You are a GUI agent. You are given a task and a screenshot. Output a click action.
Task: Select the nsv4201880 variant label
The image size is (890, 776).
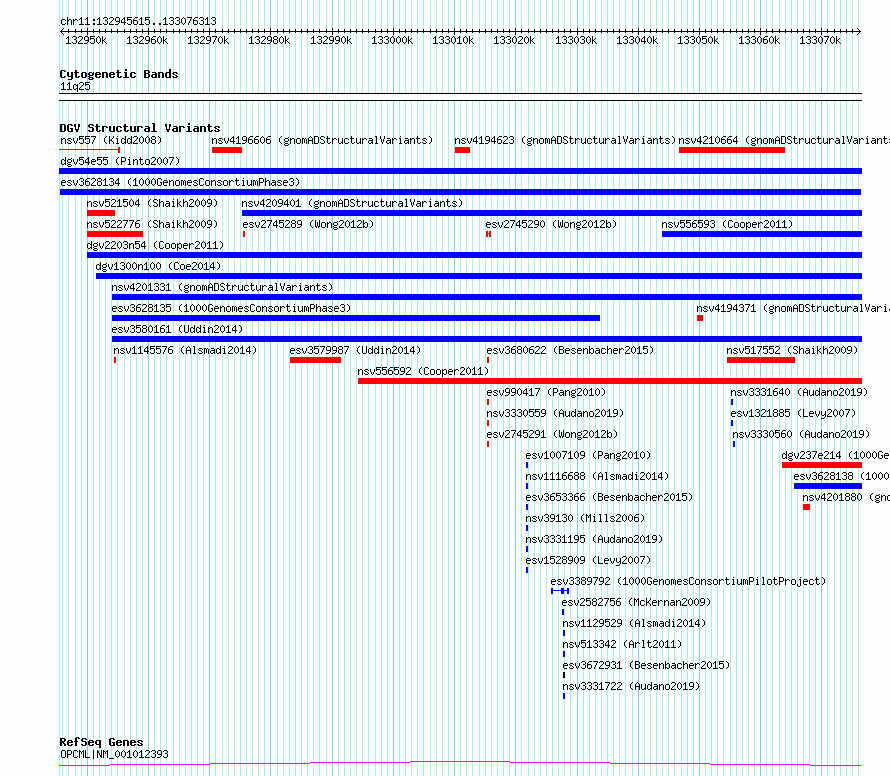846,497
